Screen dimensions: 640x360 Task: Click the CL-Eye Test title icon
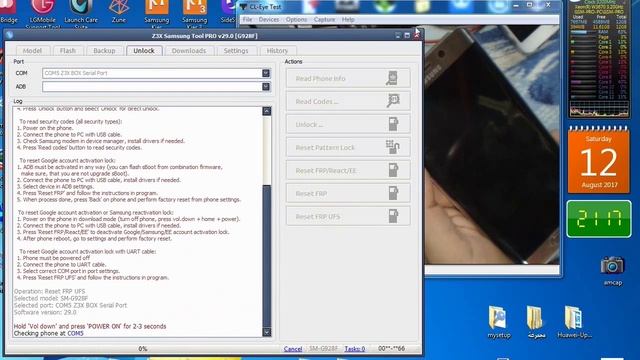tap(244, 7)
